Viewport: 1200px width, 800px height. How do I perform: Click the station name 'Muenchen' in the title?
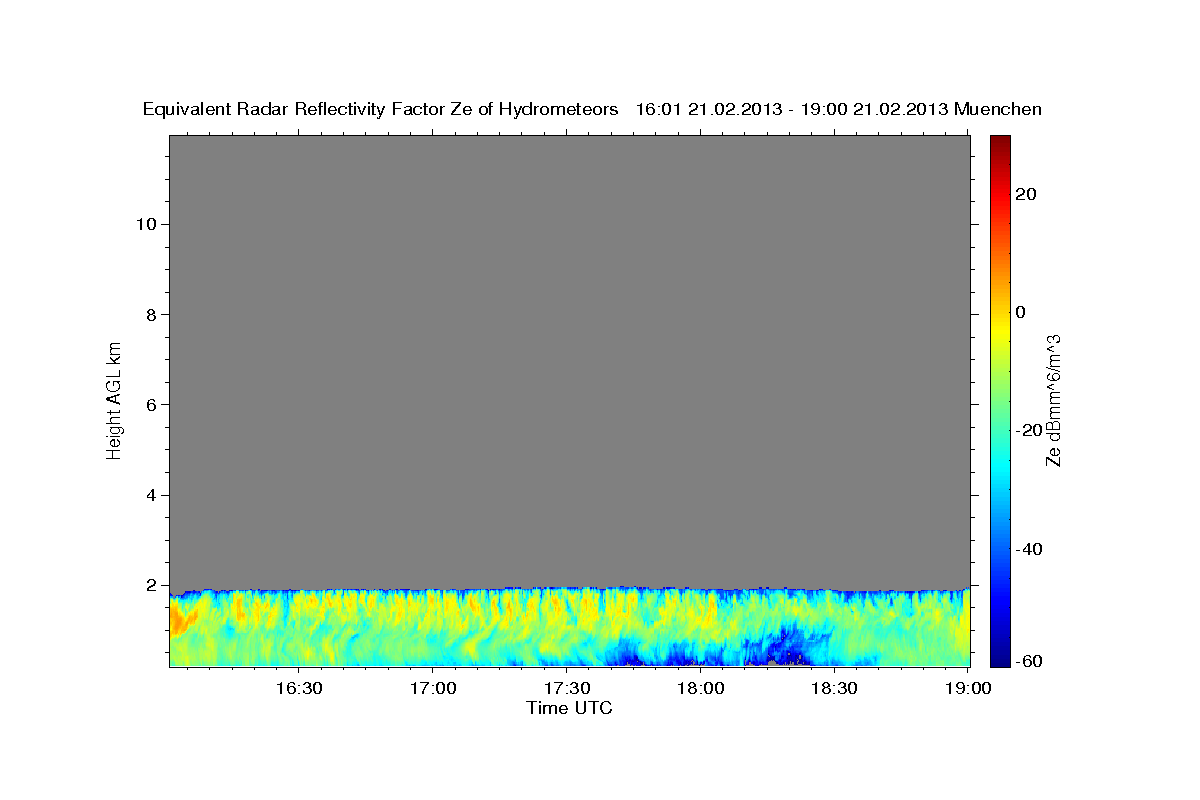[x=998, y=110]
